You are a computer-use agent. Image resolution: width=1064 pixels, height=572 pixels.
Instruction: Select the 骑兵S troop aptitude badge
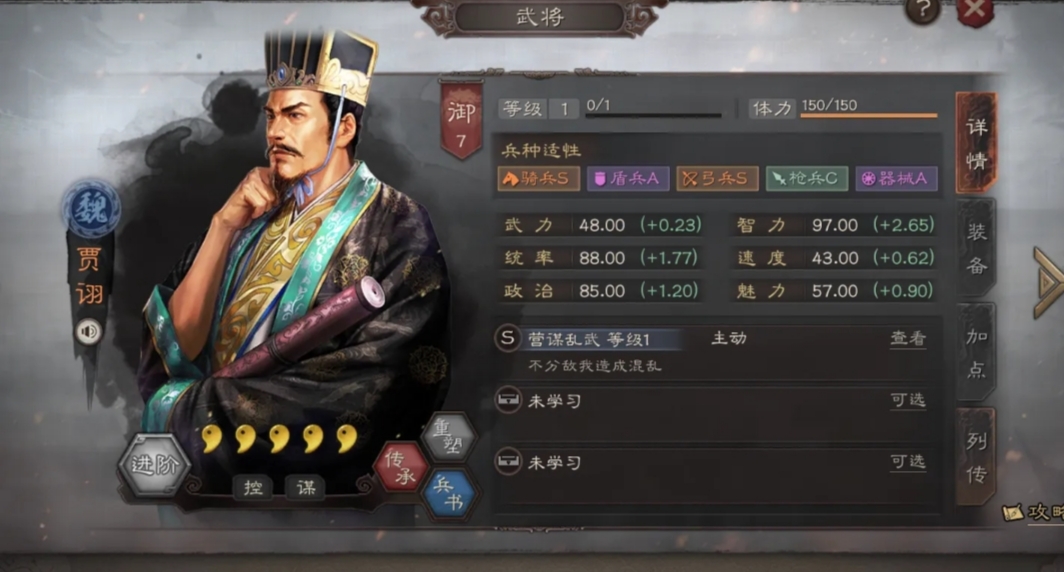pos(539,178)
